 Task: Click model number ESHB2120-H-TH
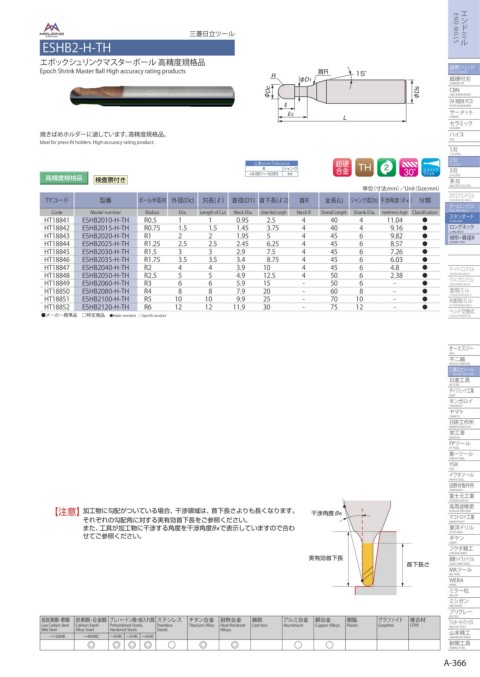[x=105, y=307]
